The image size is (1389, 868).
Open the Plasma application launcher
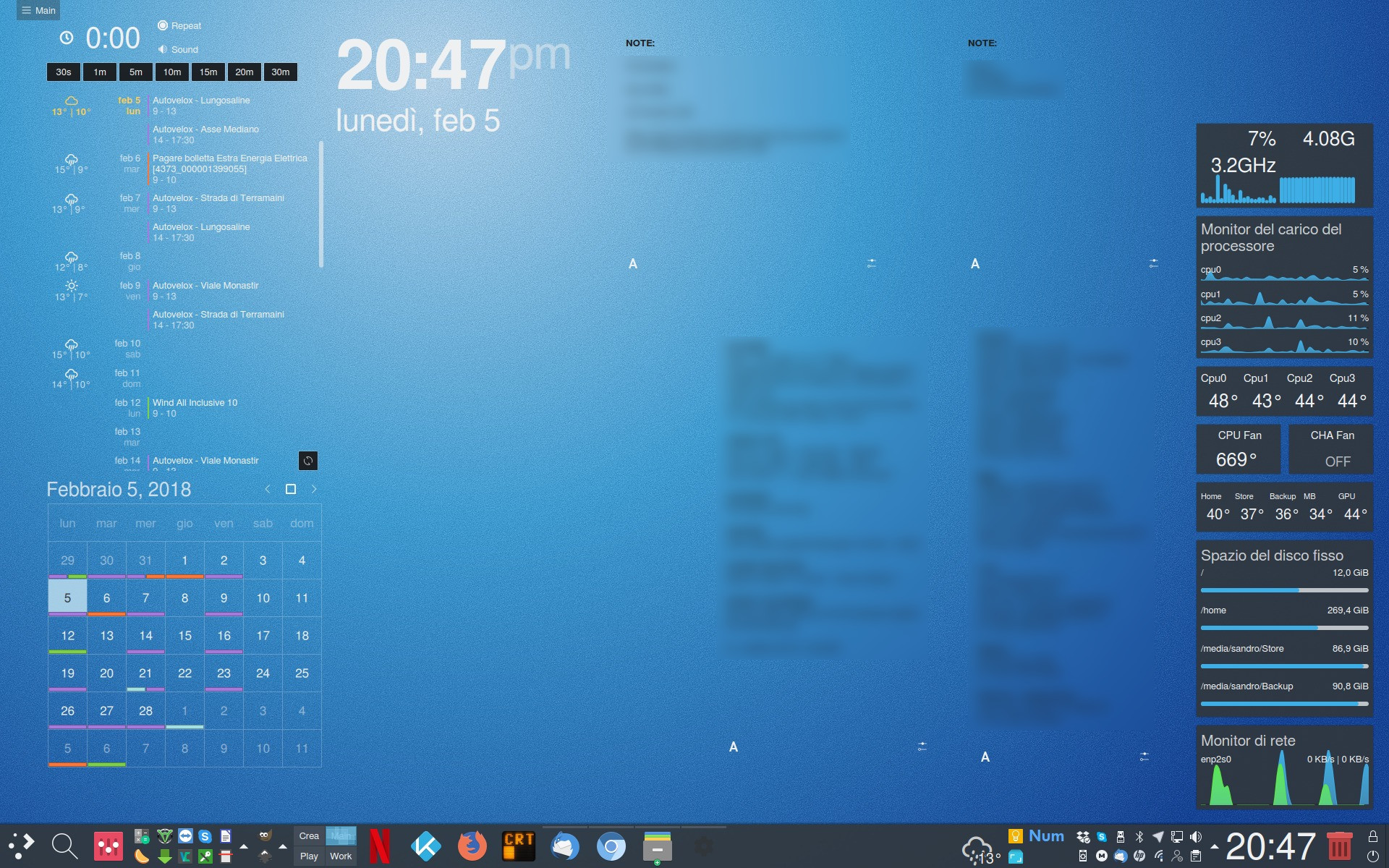click(22, 846)
